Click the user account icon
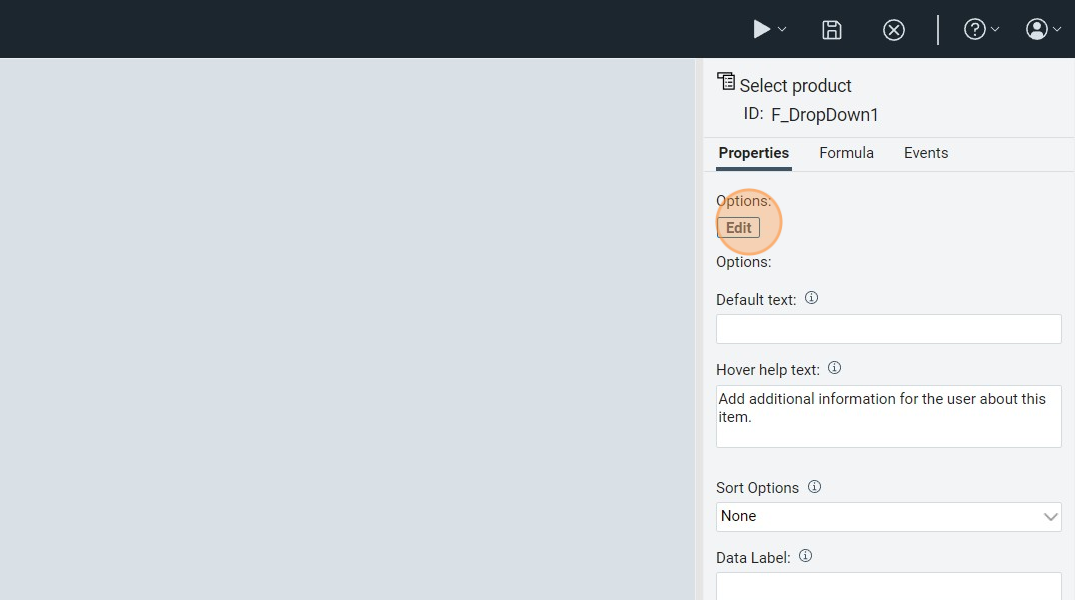1075x600 pixels. click(x=1037, y=30)
